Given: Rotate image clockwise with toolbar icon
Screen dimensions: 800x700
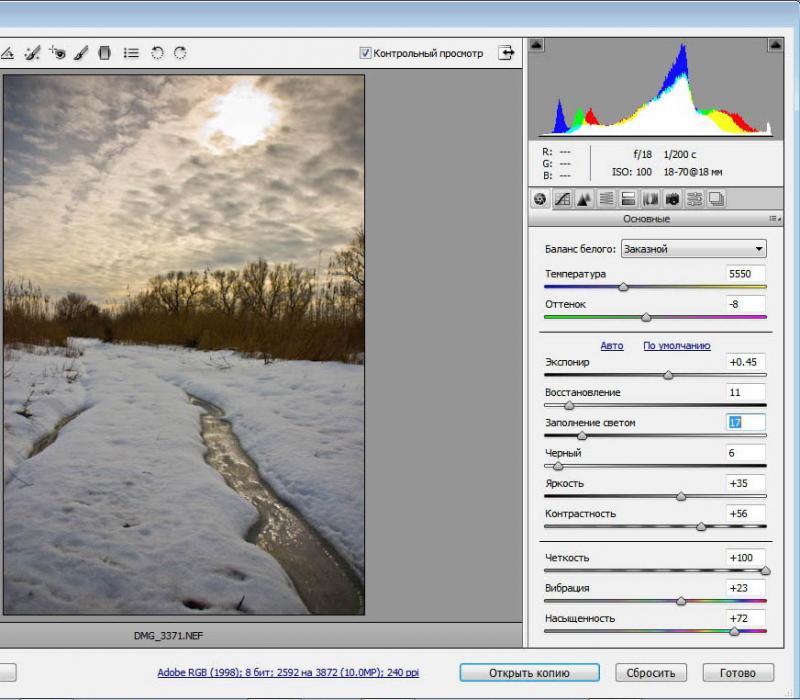Looking at the screenshot, I should (x=180, y=53).
